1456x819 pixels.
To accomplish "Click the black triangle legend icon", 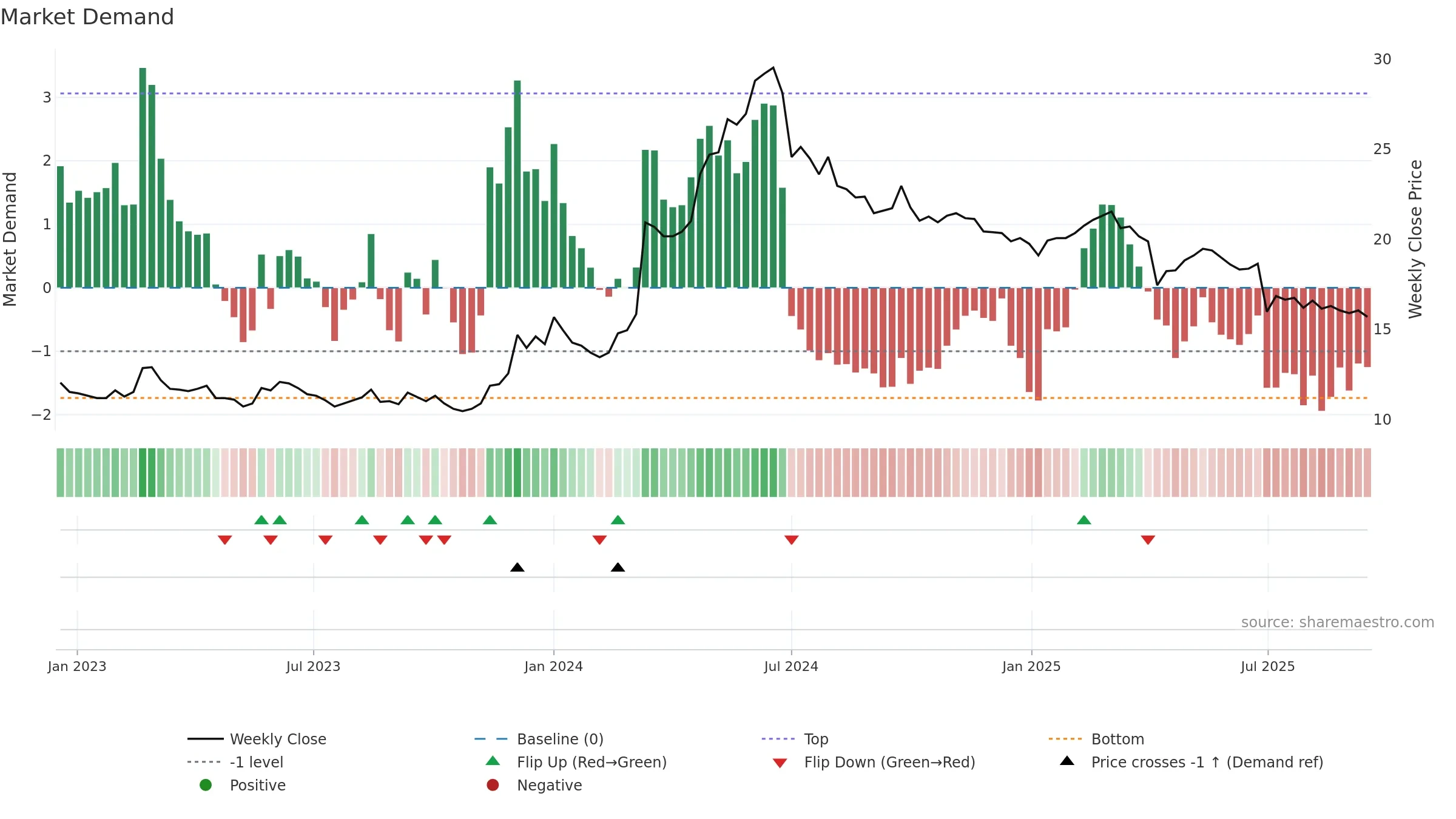I will point(1067,761).
